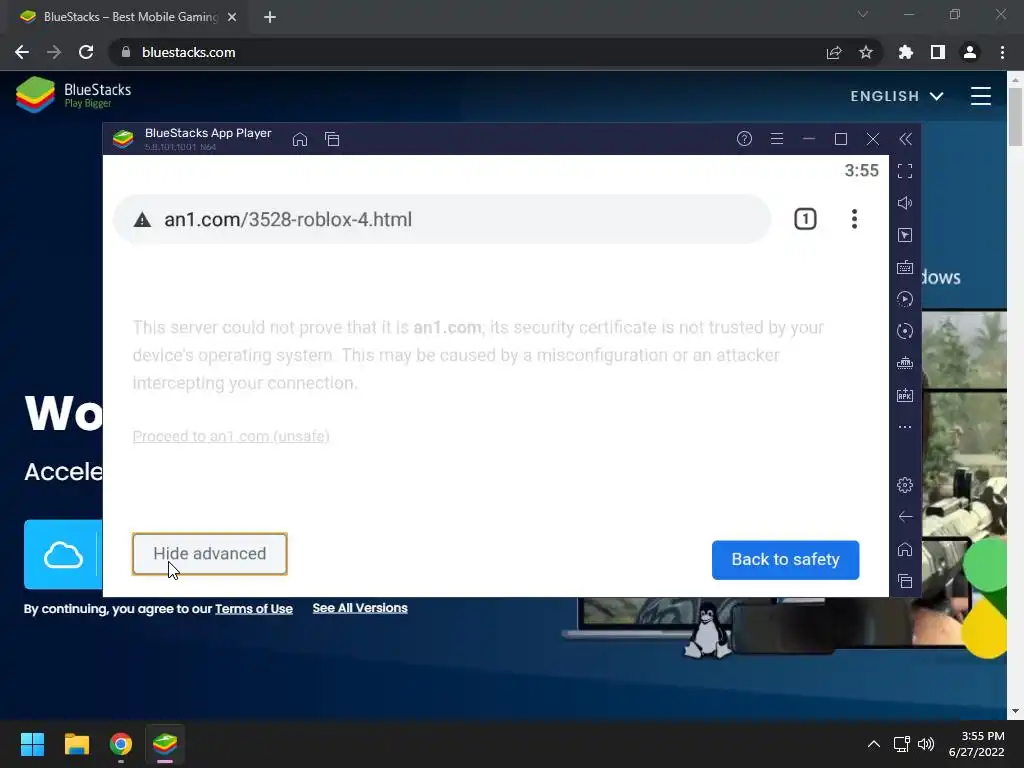Viewport: 1024px width, 768px height.
Task: Open BlueStacks App Player hamburger menu
Action: tap(776, 138)
